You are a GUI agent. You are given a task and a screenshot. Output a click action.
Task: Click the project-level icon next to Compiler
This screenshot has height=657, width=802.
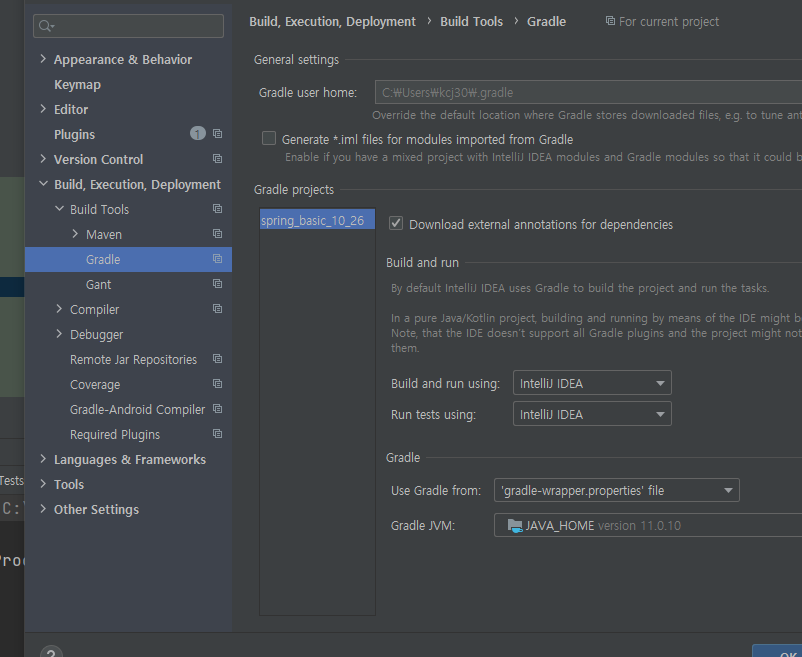(217, 309)
